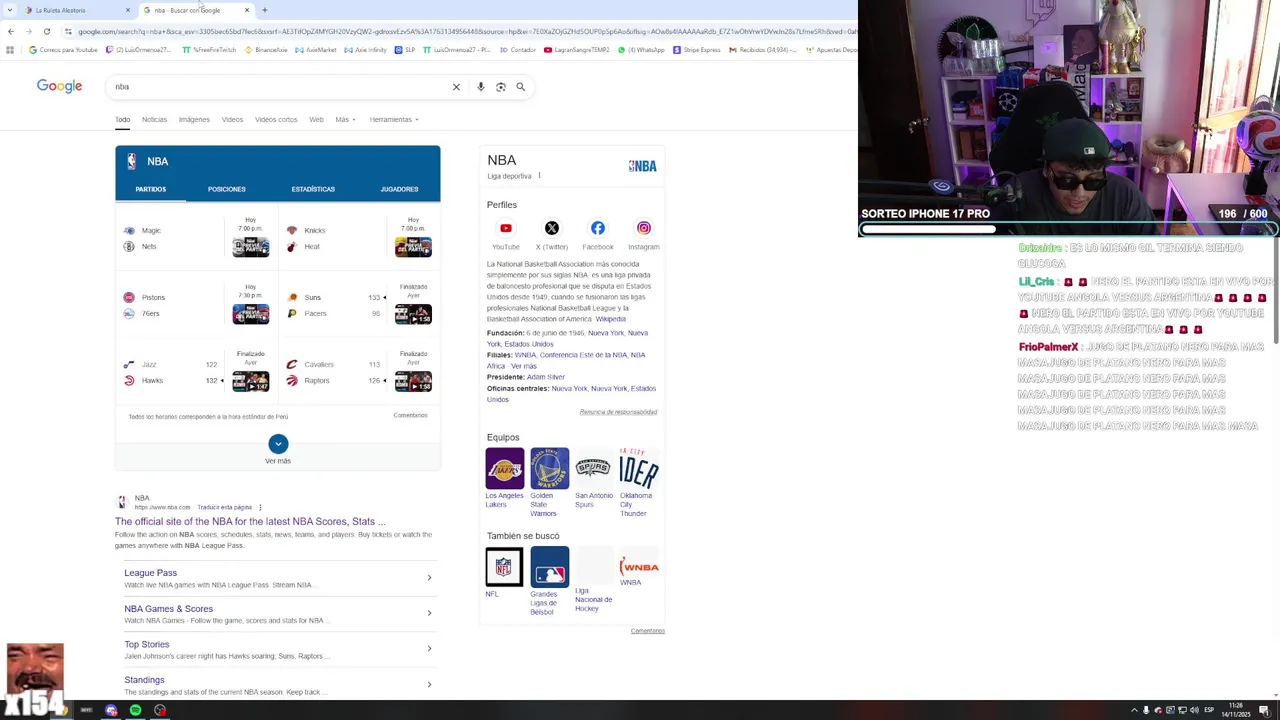
Task: Clear the search box with the X
Action: click(456, 87)
